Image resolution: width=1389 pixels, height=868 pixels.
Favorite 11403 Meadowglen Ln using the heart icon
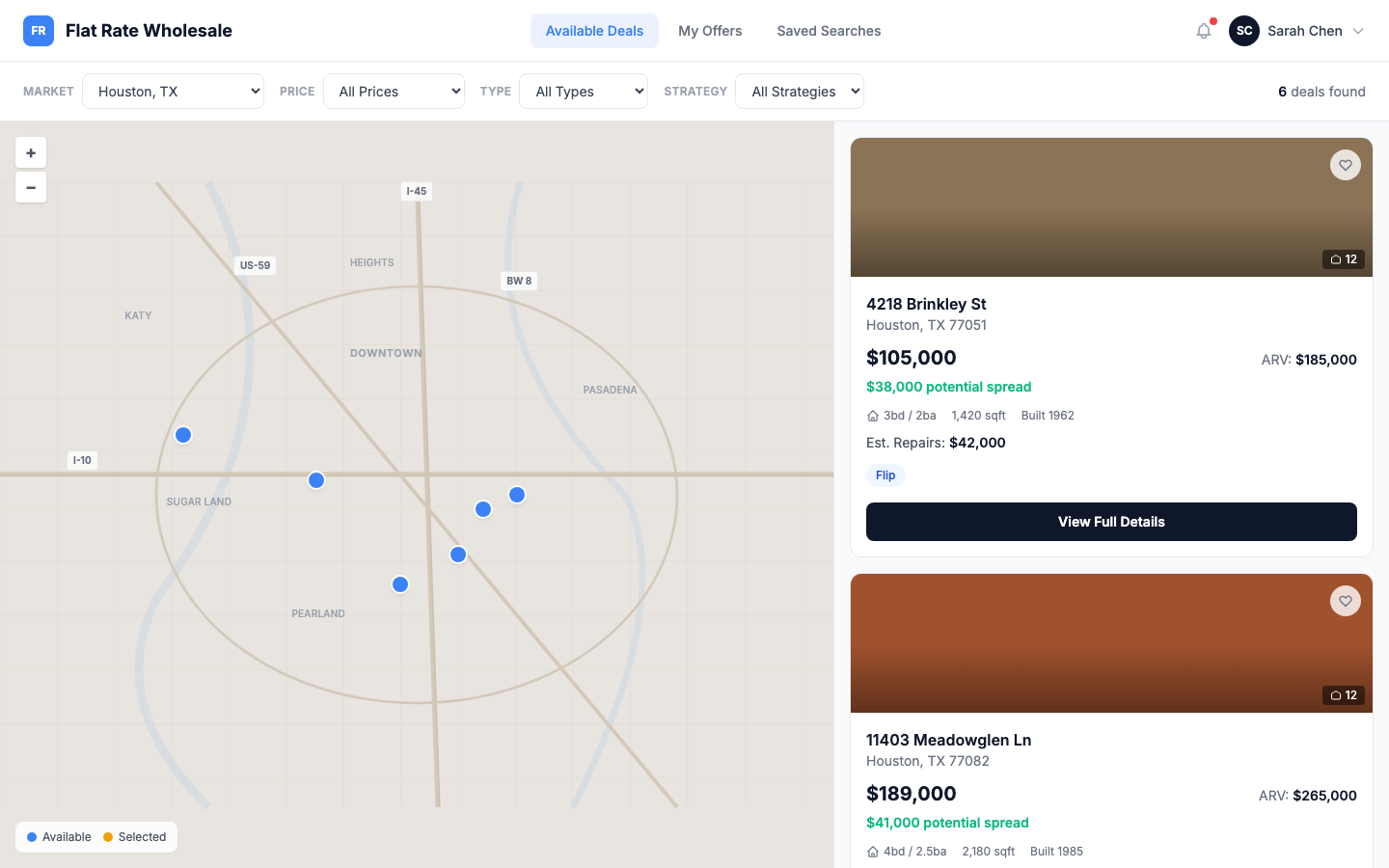pyautogui.click(x=1345, y=600)
